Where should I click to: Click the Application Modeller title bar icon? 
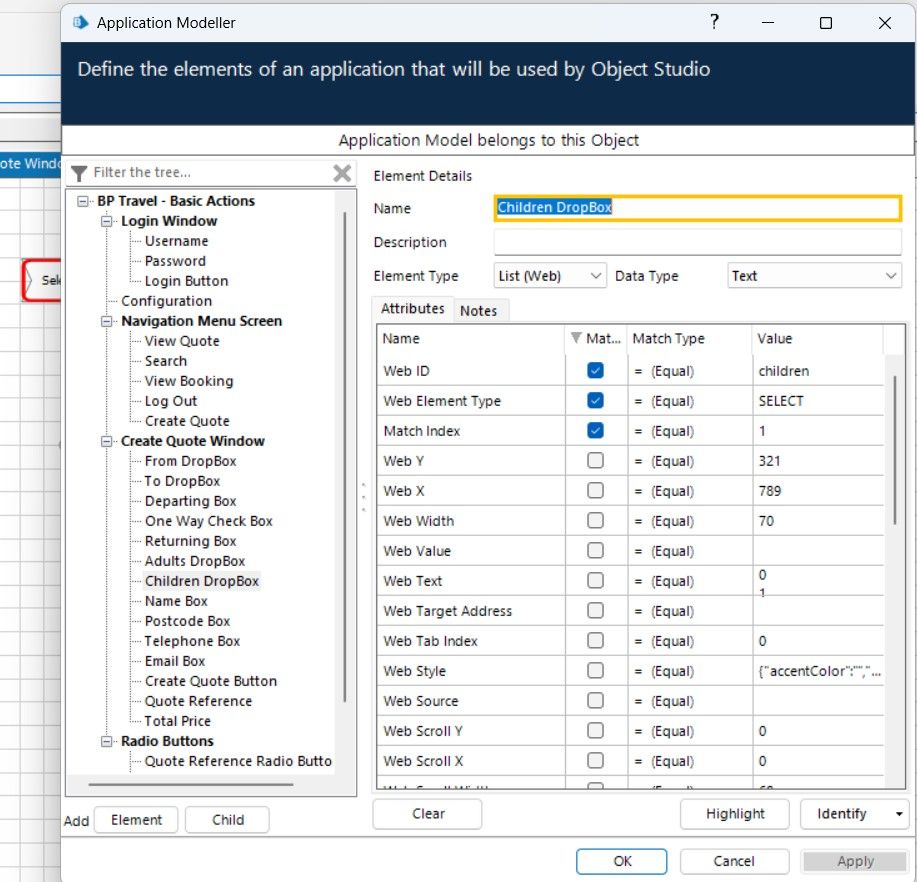80,22
